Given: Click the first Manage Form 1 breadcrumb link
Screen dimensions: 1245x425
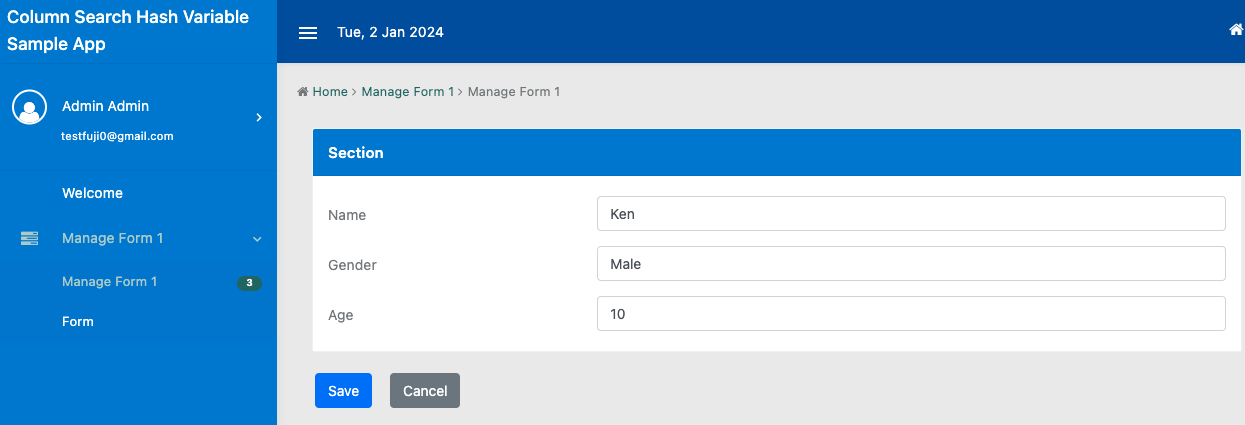Looking at the screenshot, I should click(407, 92).
